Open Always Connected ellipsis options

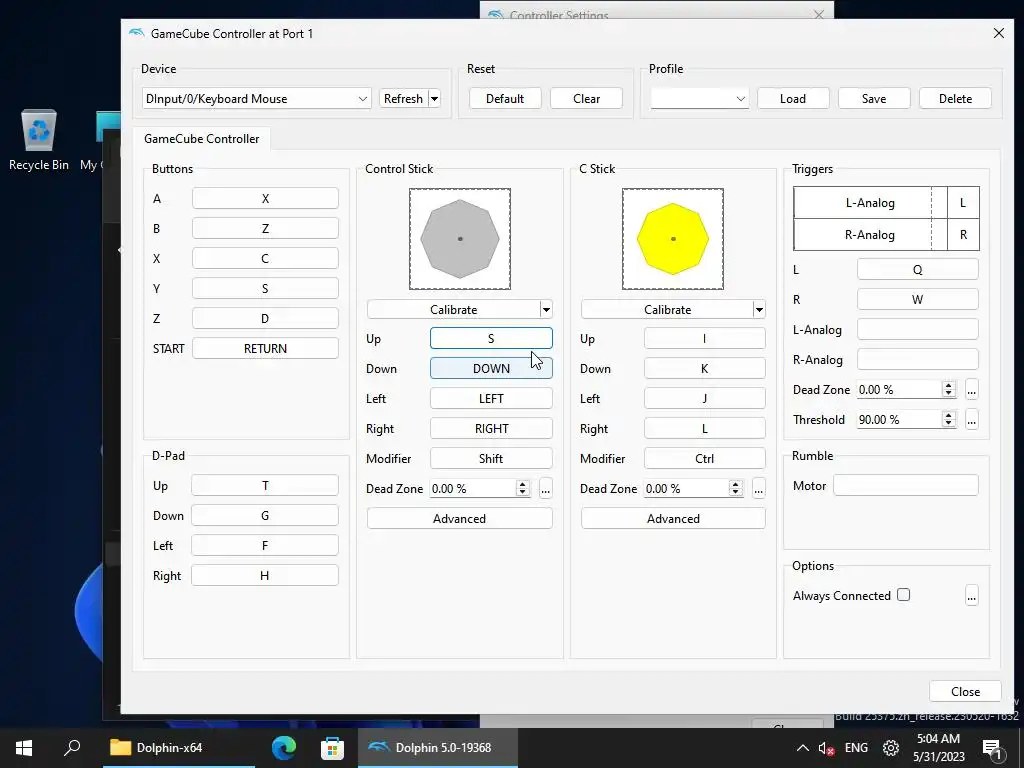tap(972, 596)
